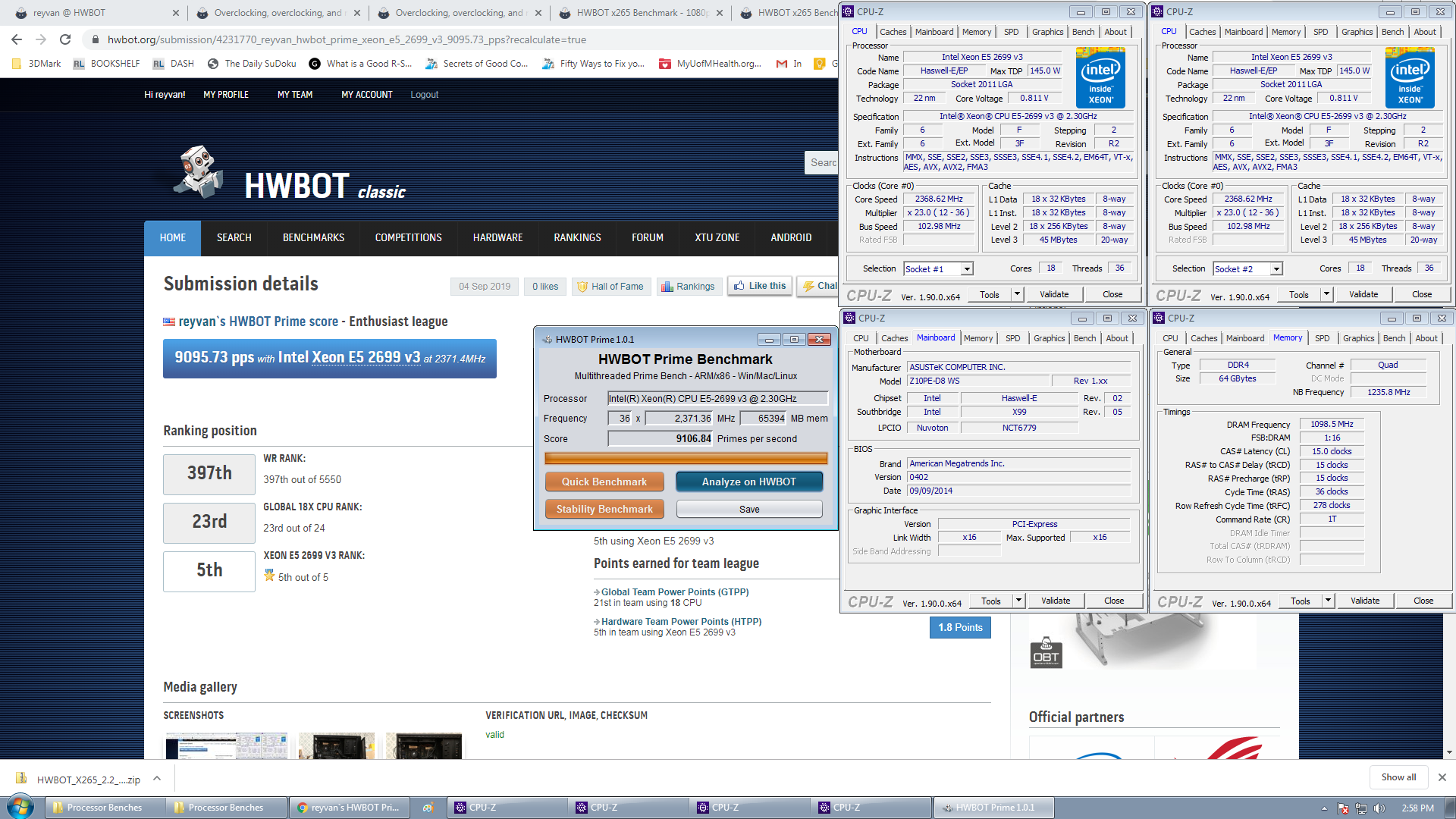The image size is (1456, 819).
Task: Switch to SPD tab in Socket #2 CPU-Z
Action: (1320, 32)
